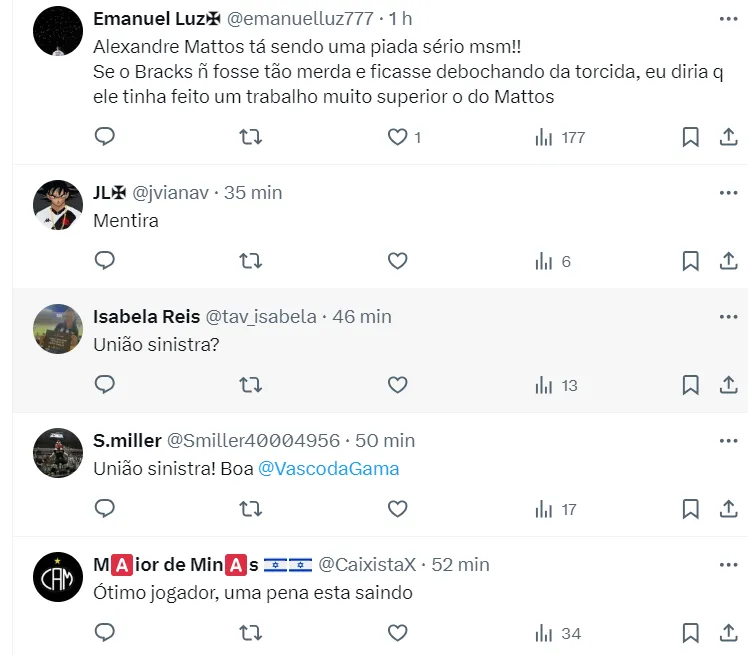Reply to JL's 'Mentira' tweet
748x655 pixels.
105,261
